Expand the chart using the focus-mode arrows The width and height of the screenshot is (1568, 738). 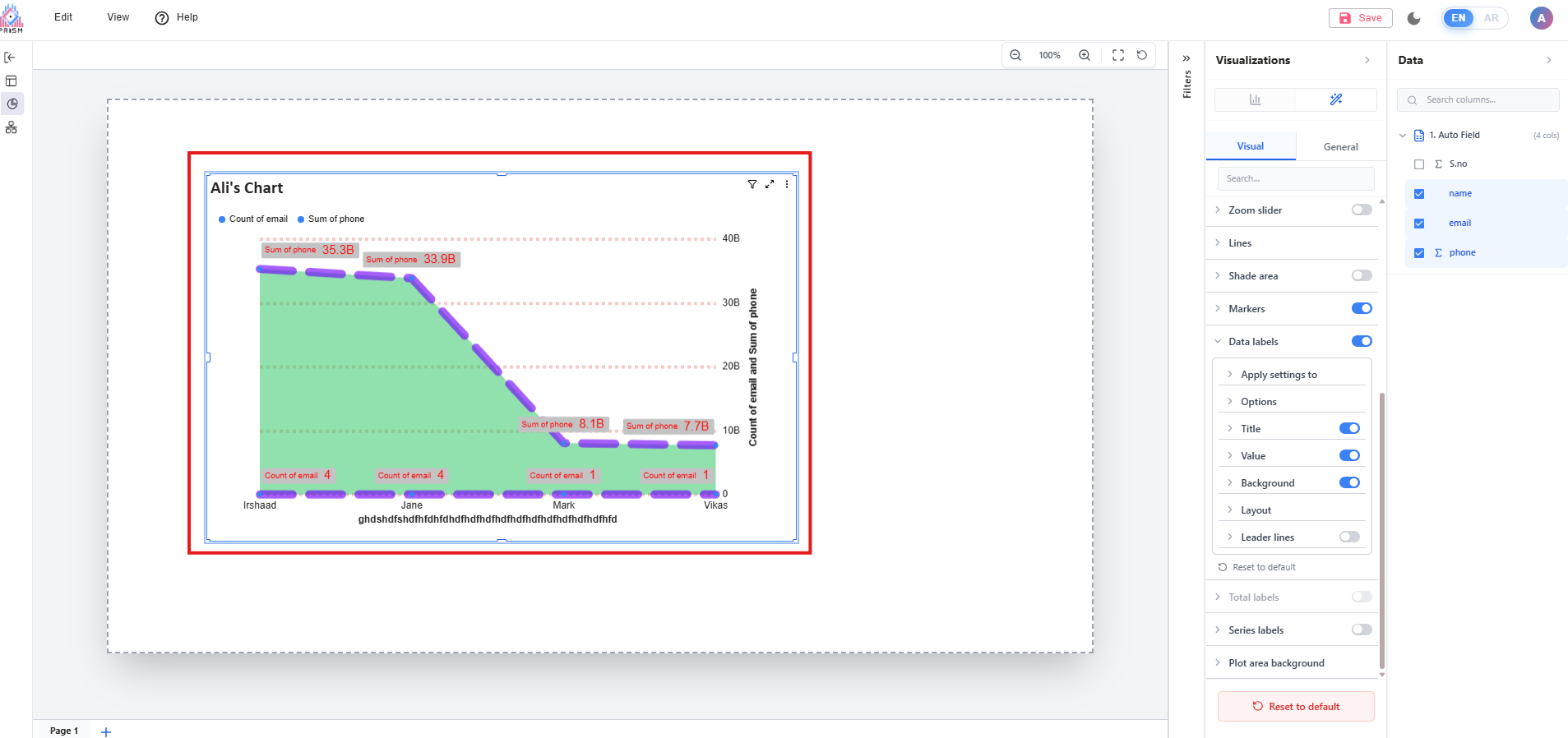(x=770, y=184)
